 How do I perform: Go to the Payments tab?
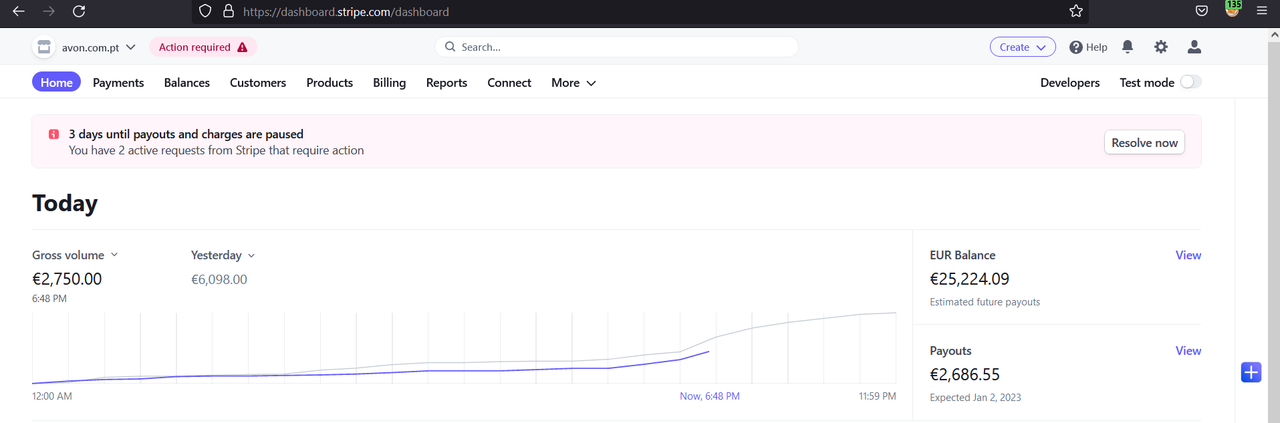pos(118,83)
